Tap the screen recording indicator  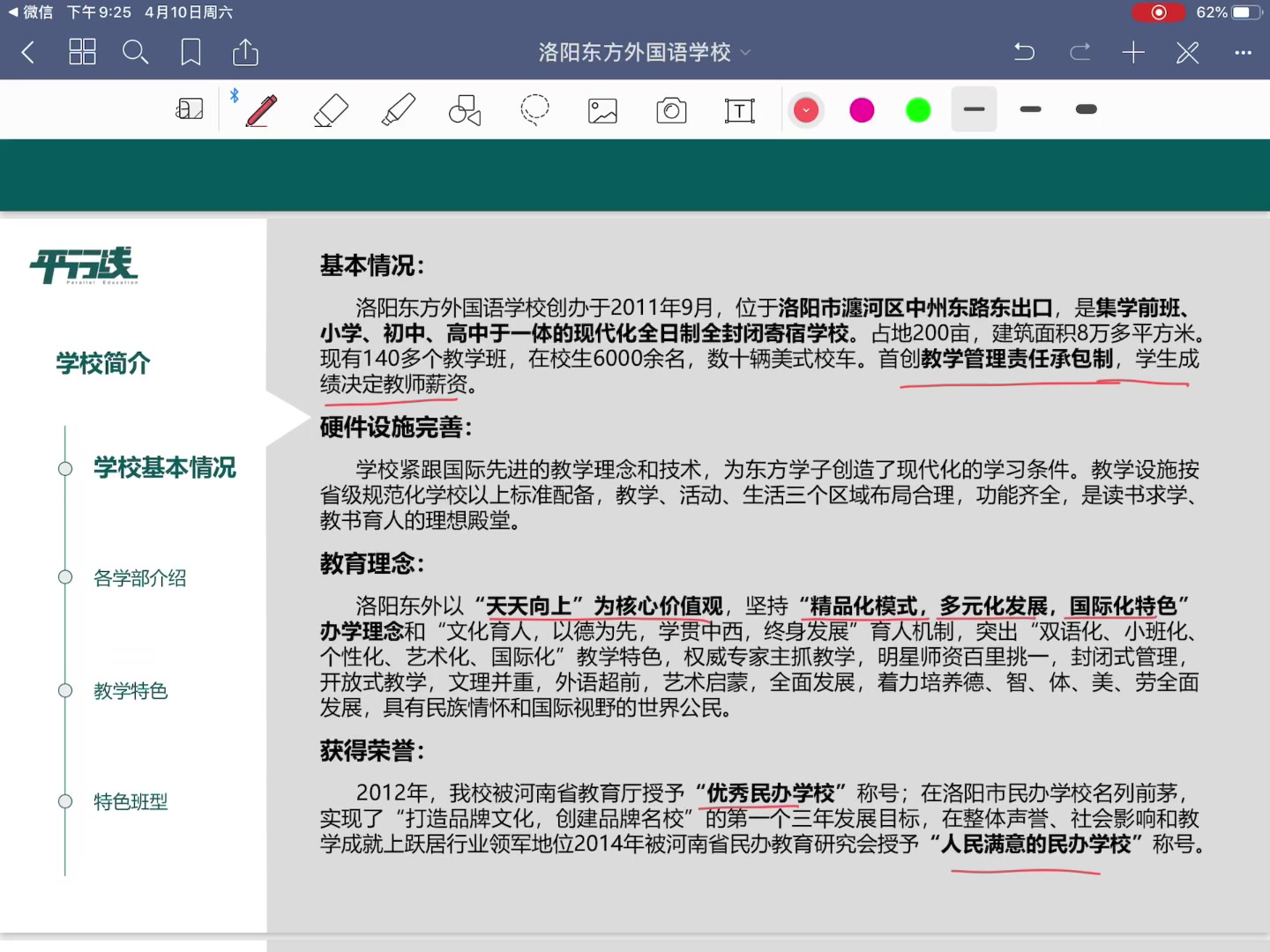click(1159, 12)
